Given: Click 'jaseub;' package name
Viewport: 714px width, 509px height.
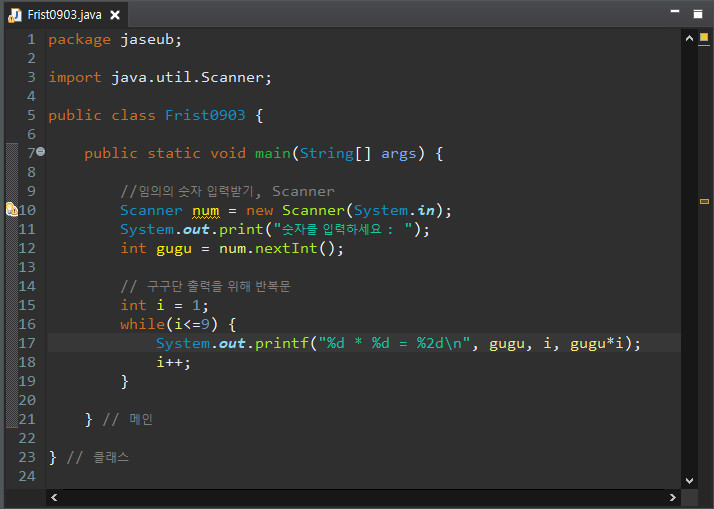Looking at the screenshot, I should [151, 40].
